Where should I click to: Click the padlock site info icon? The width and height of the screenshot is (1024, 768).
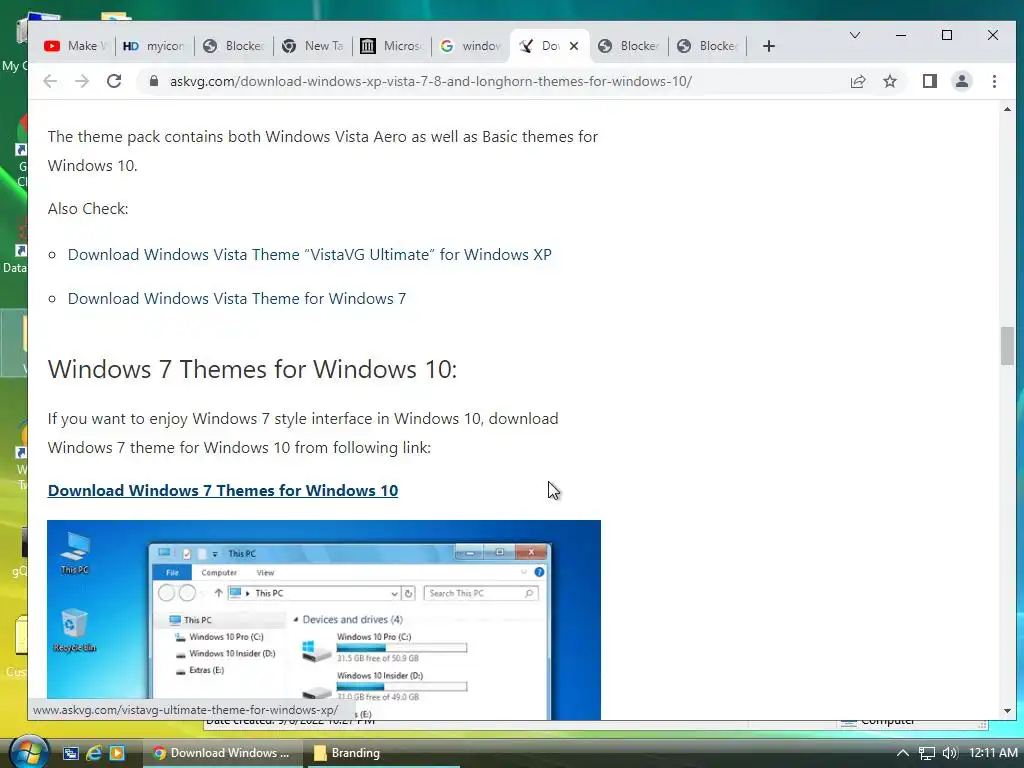[153, 81]
